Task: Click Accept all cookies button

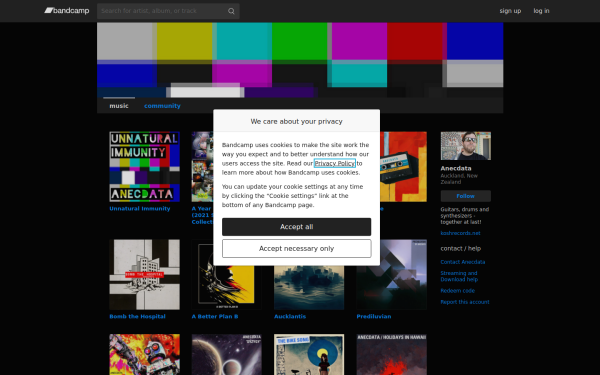Action: point(297,227)
